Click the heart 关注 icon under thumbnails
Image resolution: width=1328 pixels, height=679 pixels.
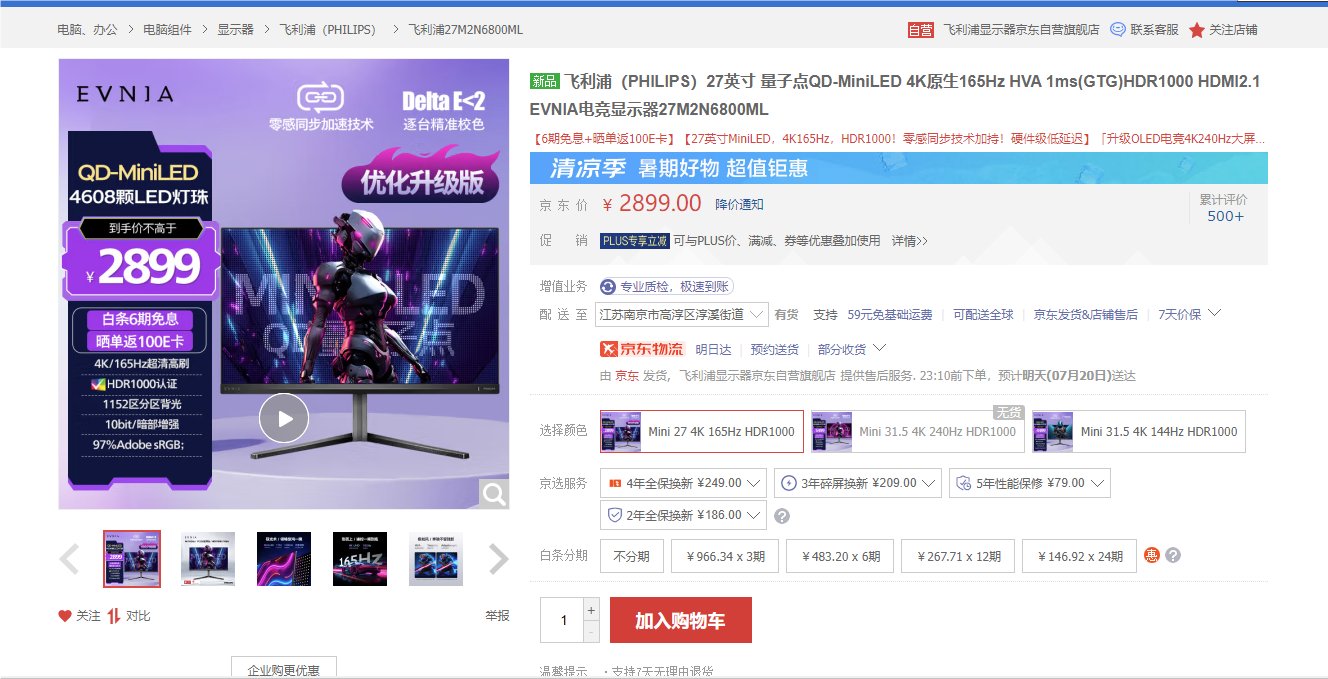[x=65, y=616]
